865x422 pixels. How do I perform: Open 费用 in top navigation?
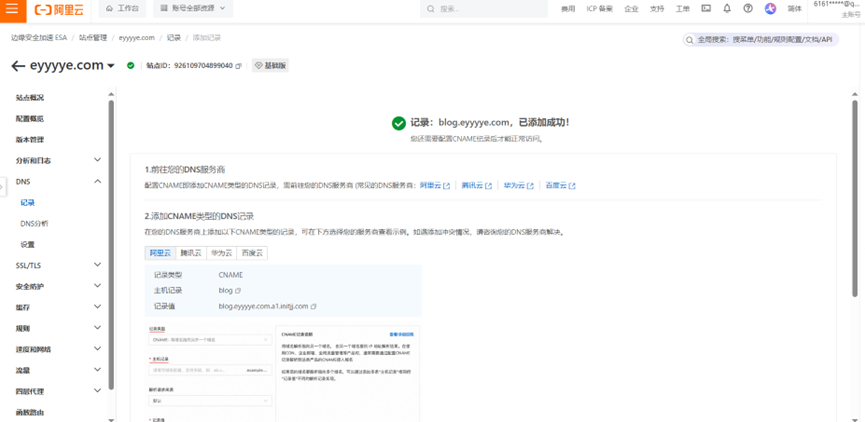(568, 9)
